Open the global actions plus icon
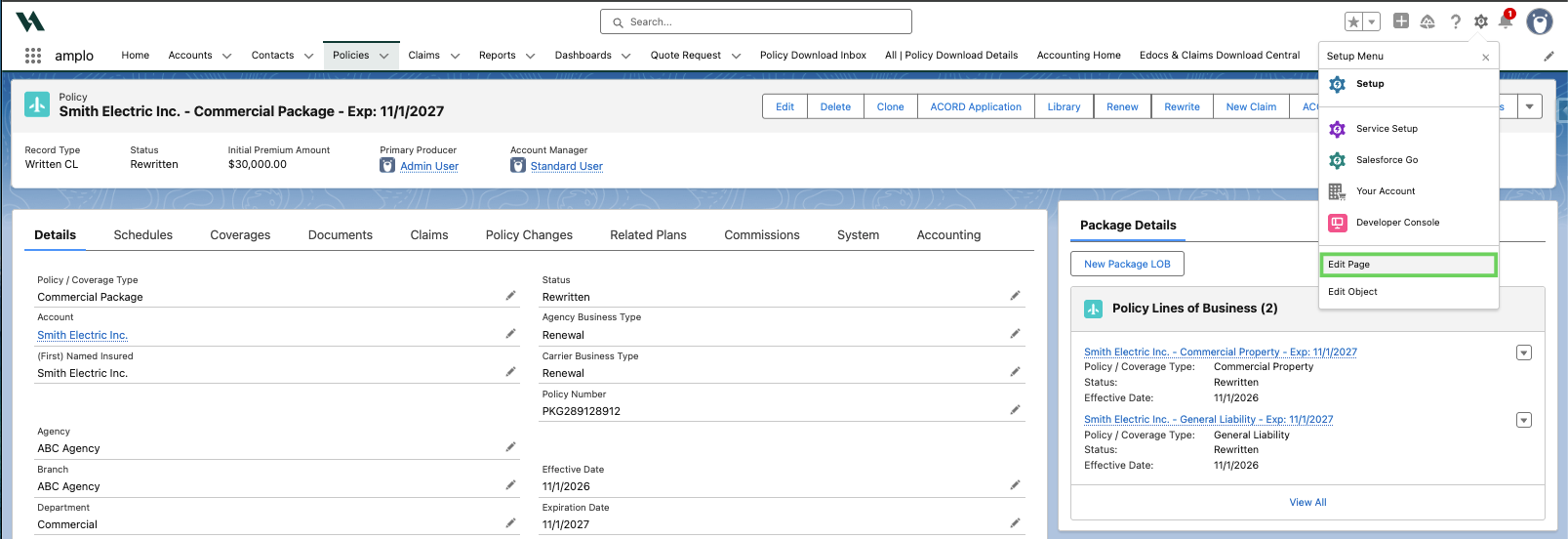 click(1401, 21)
